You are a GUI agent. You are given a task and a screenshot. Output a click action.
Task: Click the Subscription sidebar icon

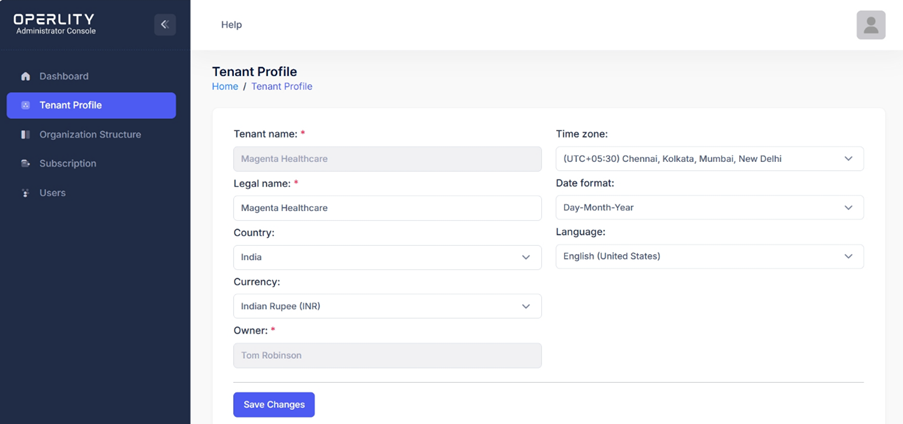[x=26, y=163]
